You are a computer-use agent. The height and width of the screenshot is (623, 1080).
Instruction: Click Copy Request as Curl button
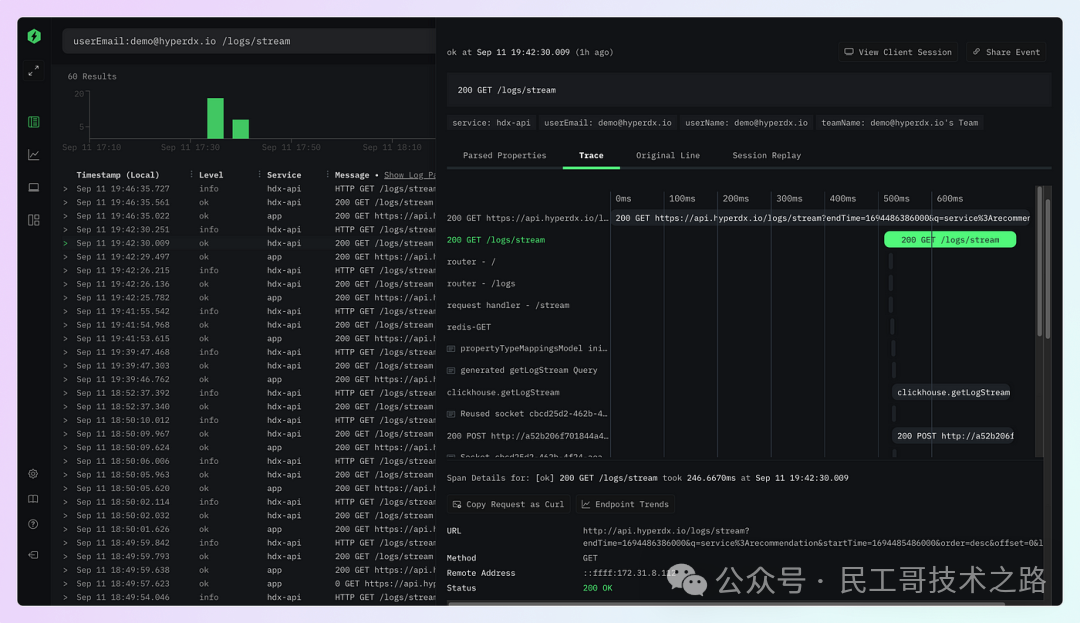[508, 505]
